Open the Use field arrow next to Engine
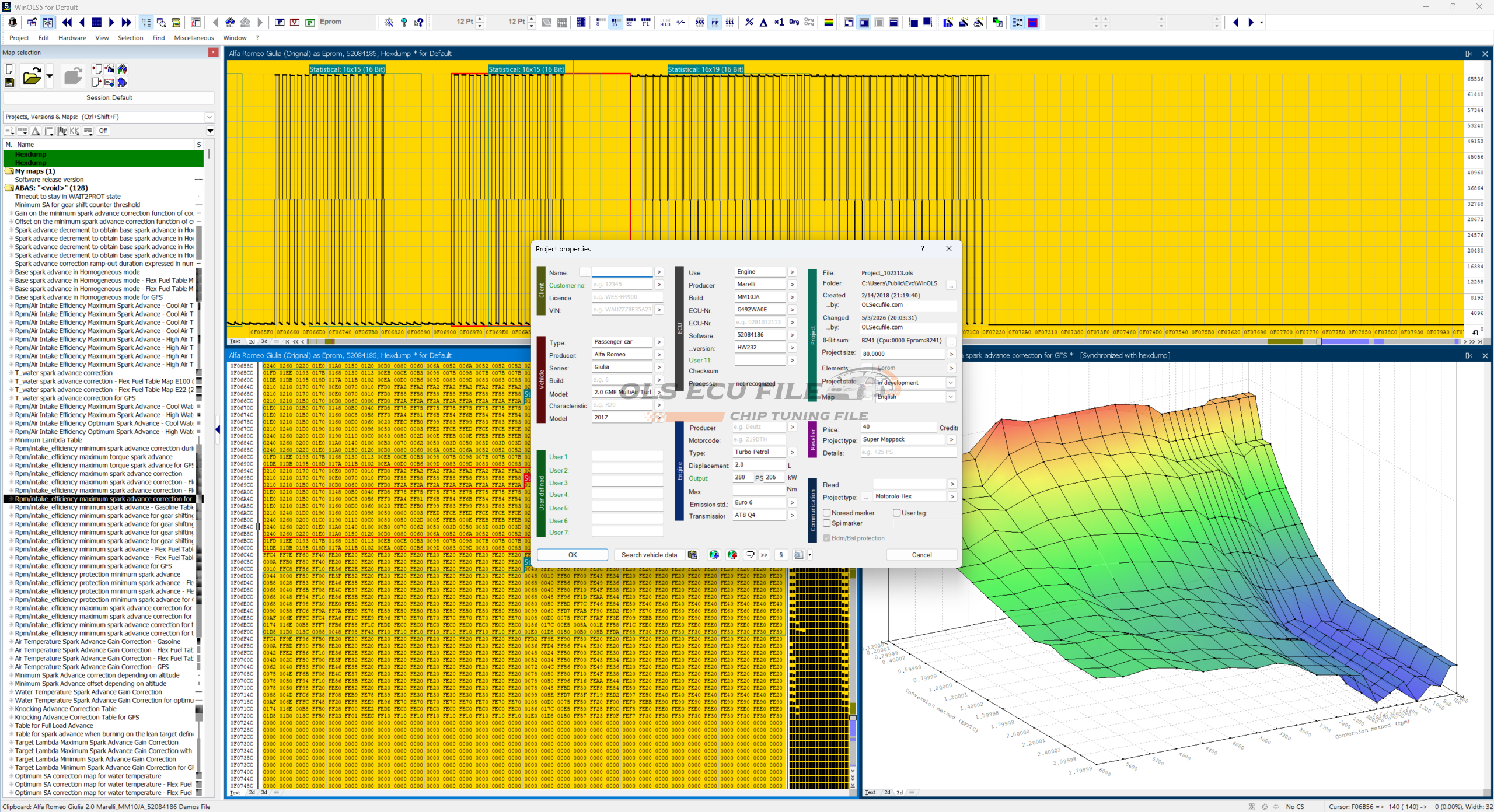This screenshot has width=1494, height=812. (792, 272)
